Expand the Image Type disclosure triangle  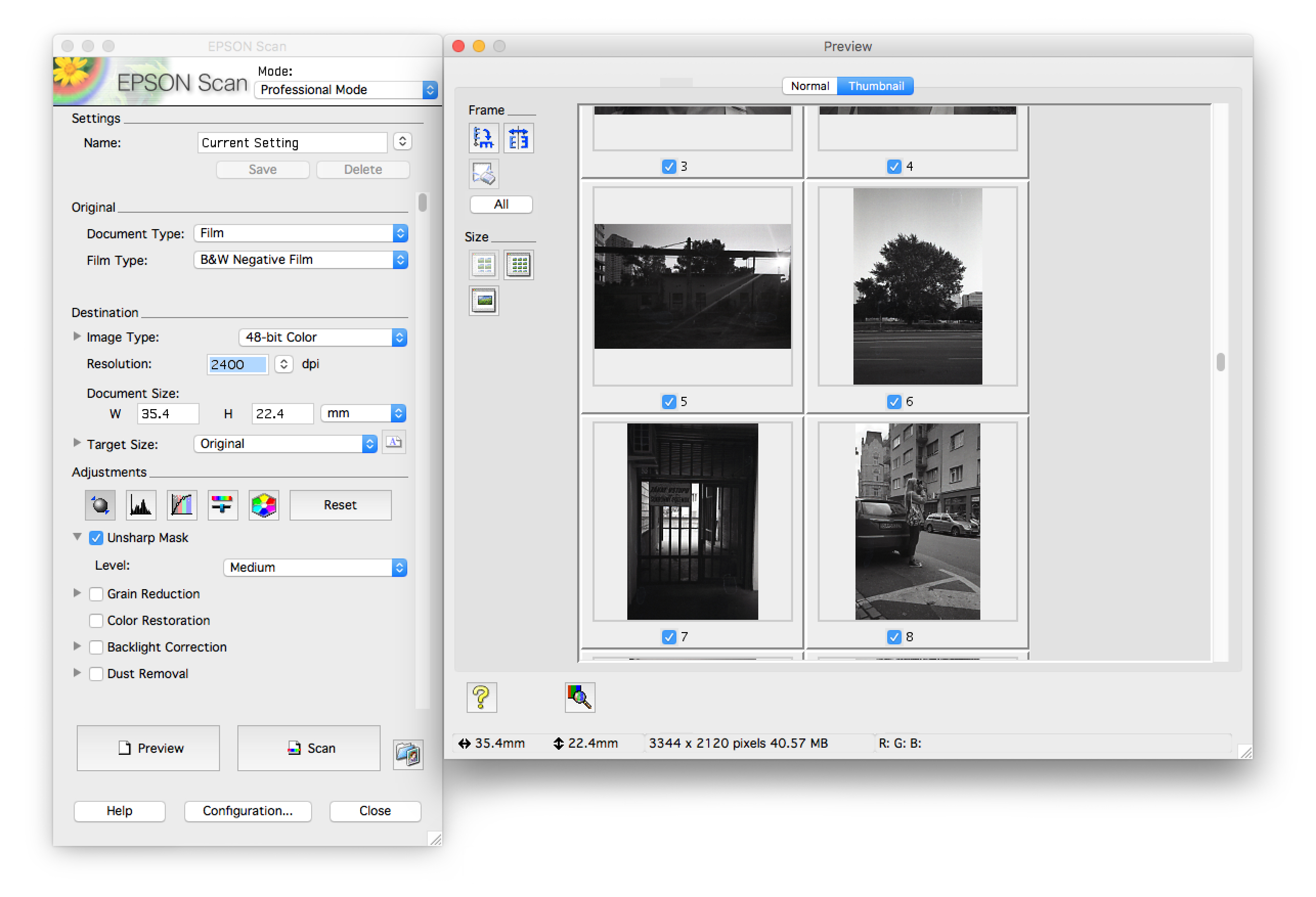click(x=77, y=336)
